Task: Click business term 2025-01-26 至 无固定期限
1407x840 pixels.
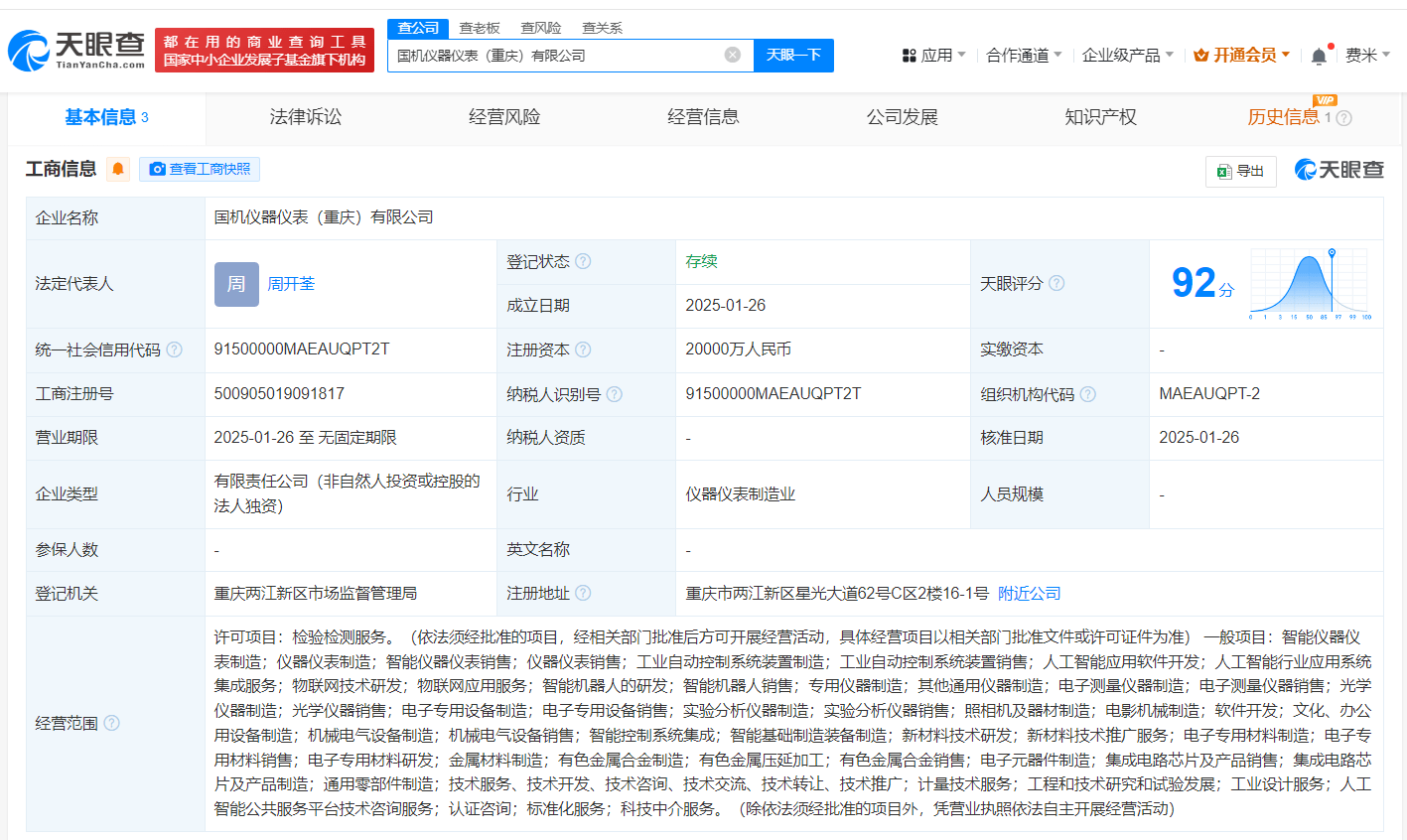Action: click(305, 438)
